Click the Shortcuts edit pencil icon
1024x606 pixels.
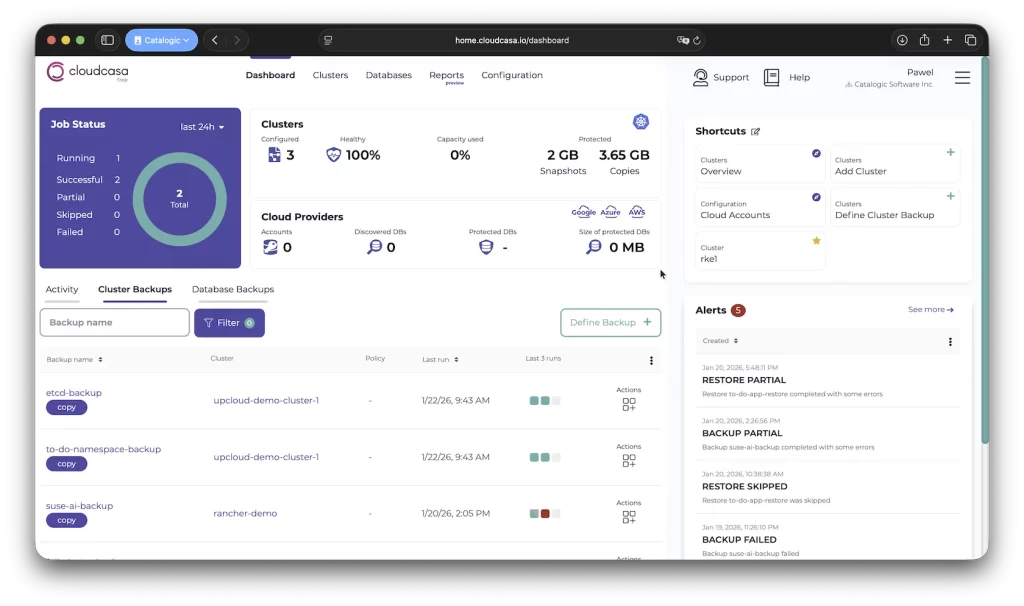coord(756,131)
